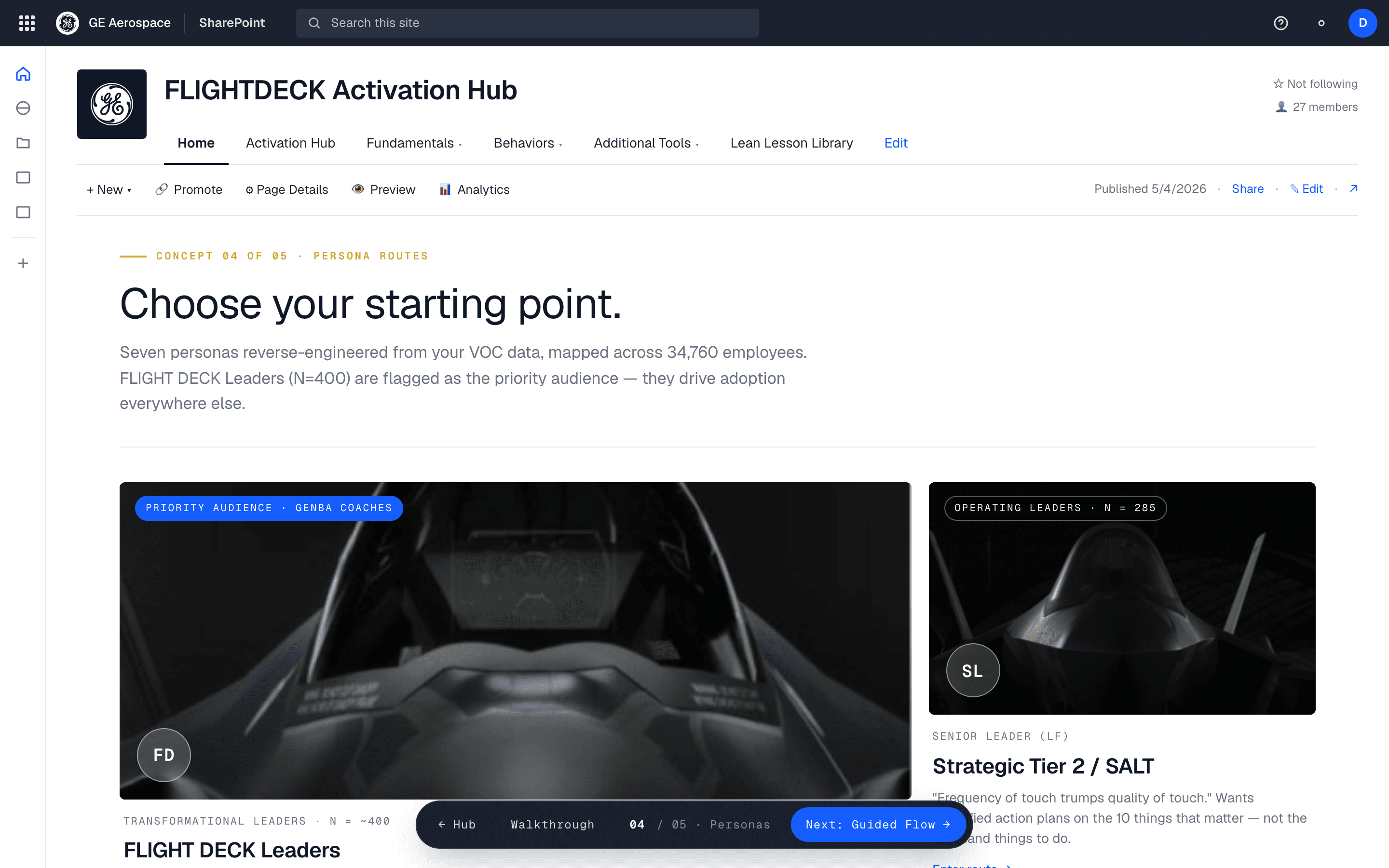Click the Operating Leaders N = 285 badge
The image size is (1389, 868).
[x=1055, y=508]
